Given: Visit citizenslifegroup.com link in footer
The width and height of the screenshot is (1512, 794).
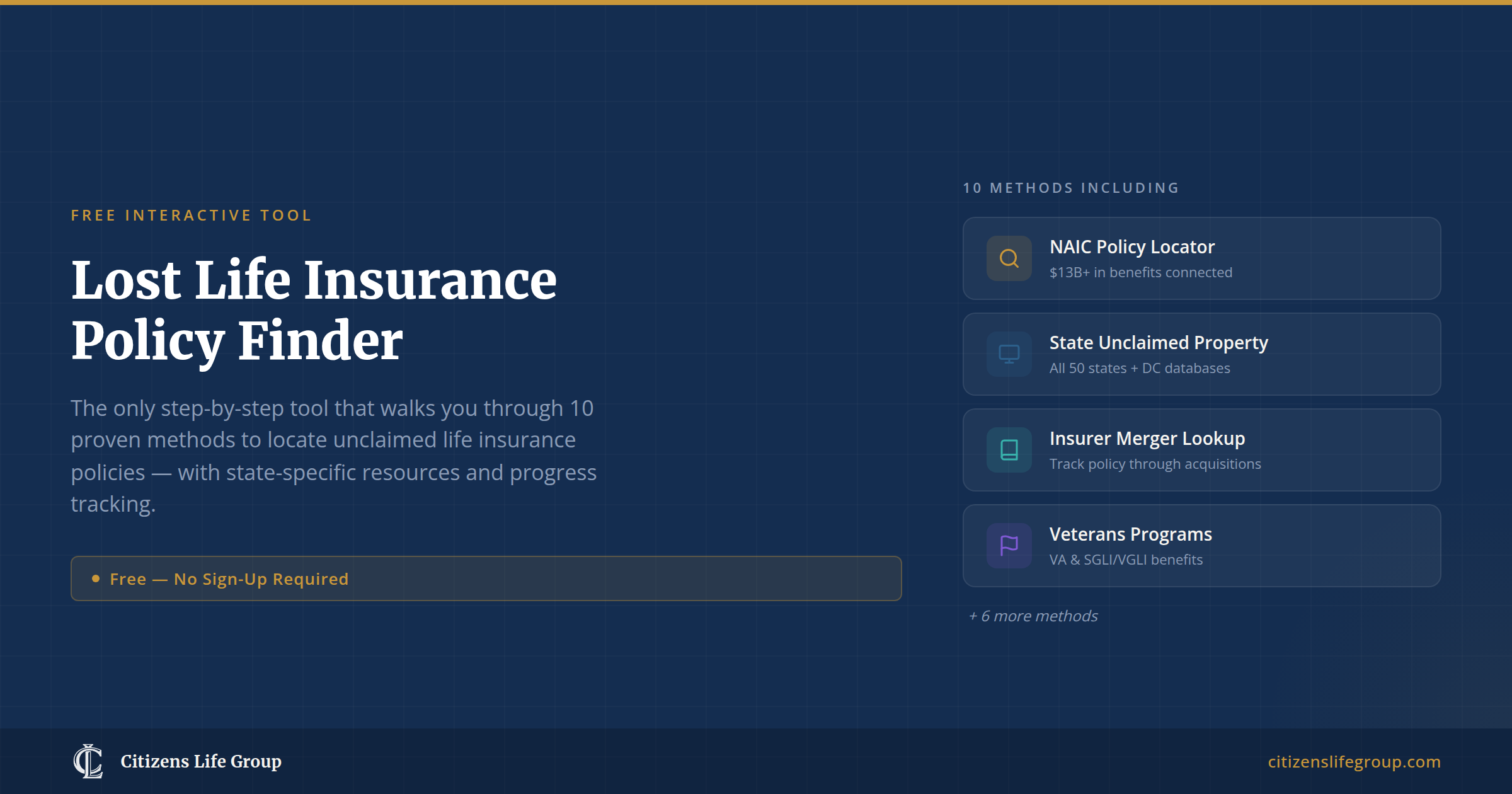Looking at the screenshot, I should (1354, 761).
